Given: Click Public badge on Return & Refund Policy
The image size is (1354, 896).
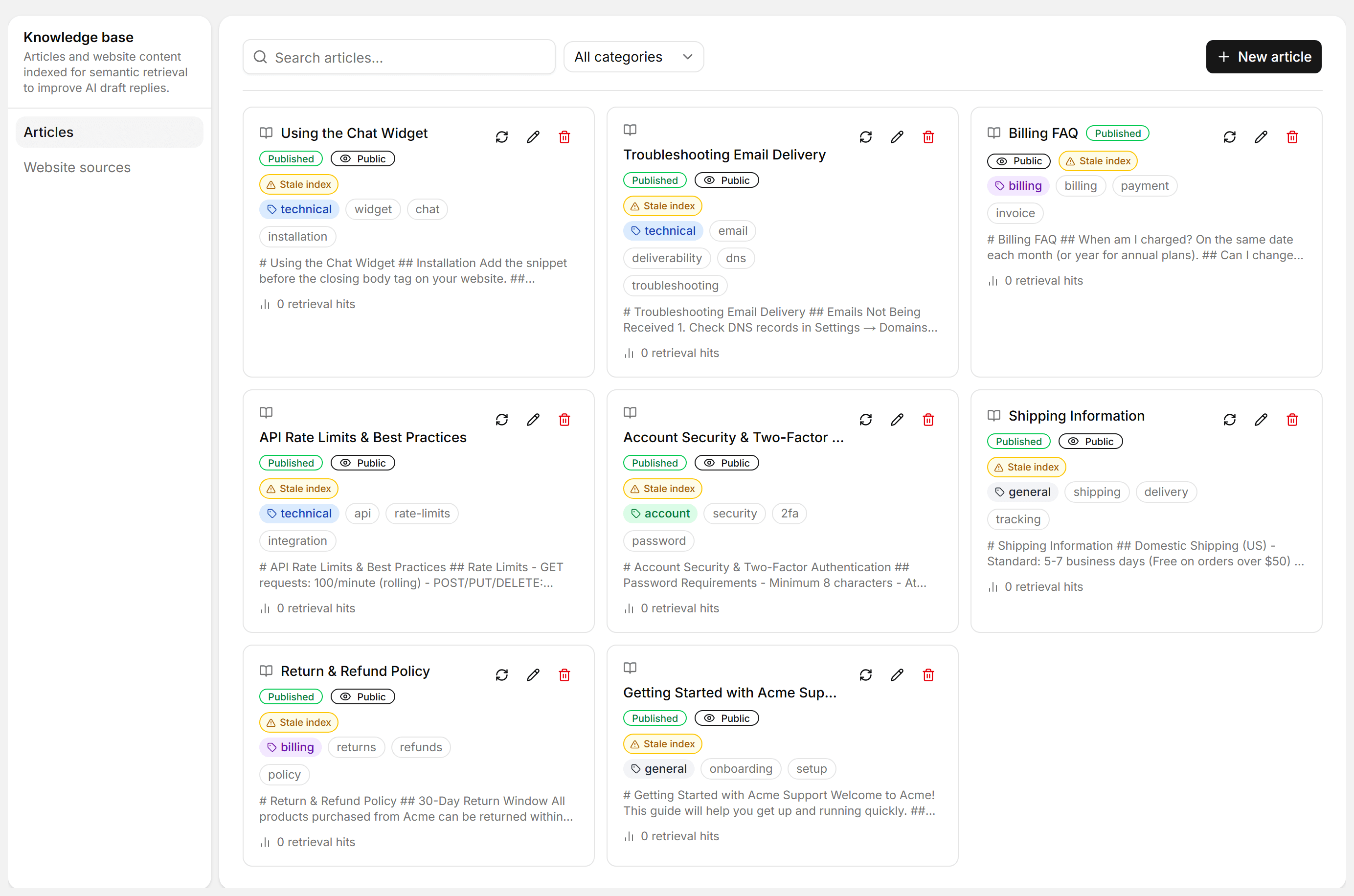Looking at the screenshot, I should point(363,697).
